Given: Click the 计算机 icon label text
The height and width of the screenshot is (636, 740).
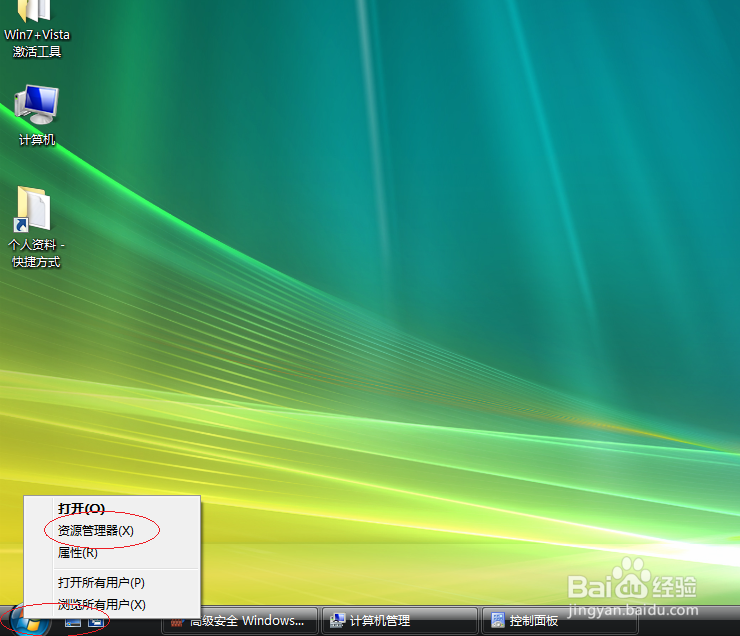Looking at the screenshot, I should pyautogui.click(x=36, y=140).
